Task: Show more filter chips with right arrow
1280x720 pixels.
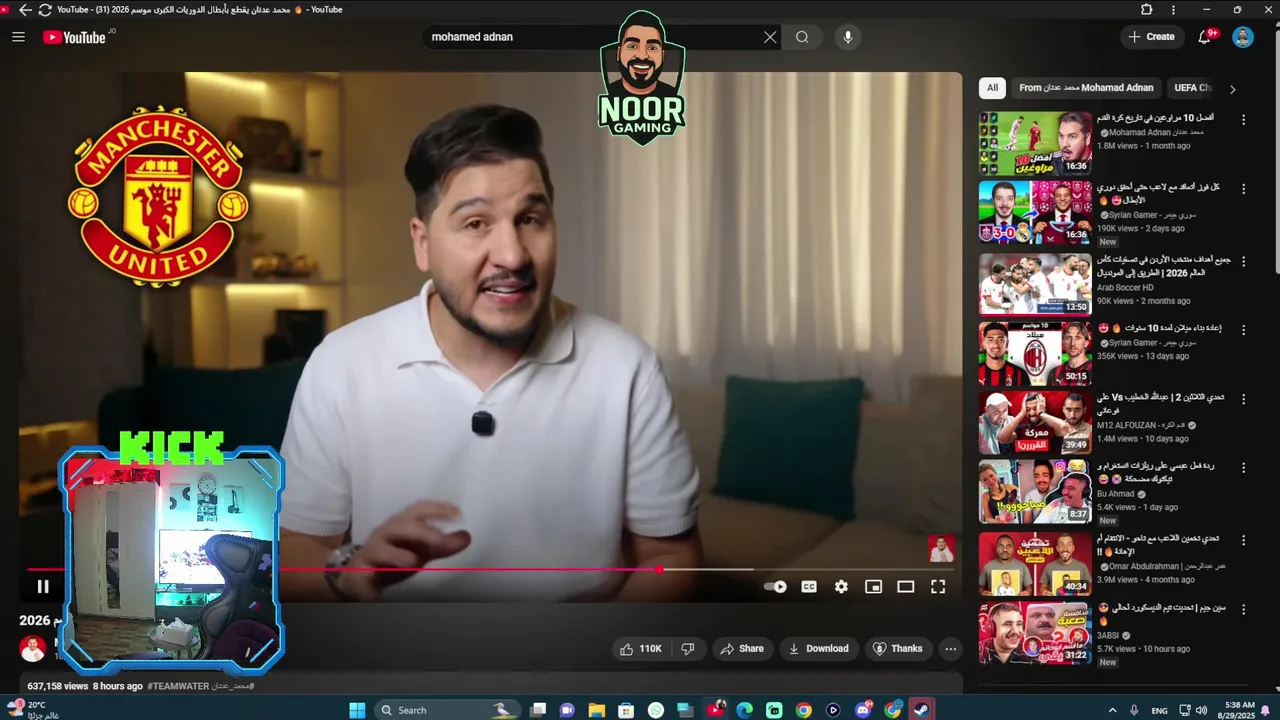Action: pos(1232,89)
